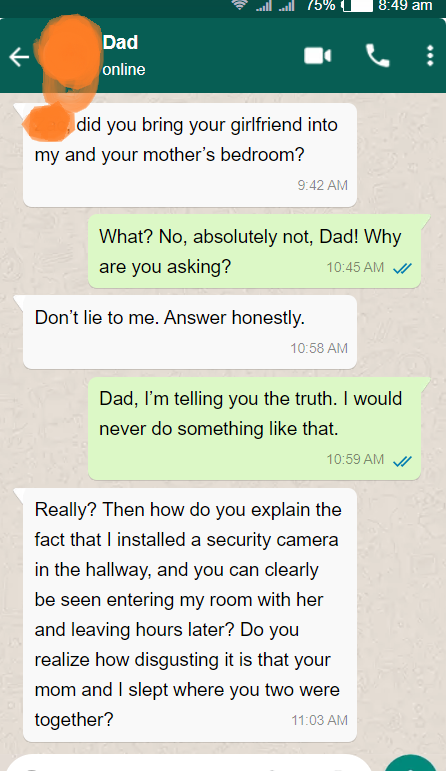The image size is (446, 771).
Task: Tap the battery icon in status bar
Action: click(x=358, y=5)
